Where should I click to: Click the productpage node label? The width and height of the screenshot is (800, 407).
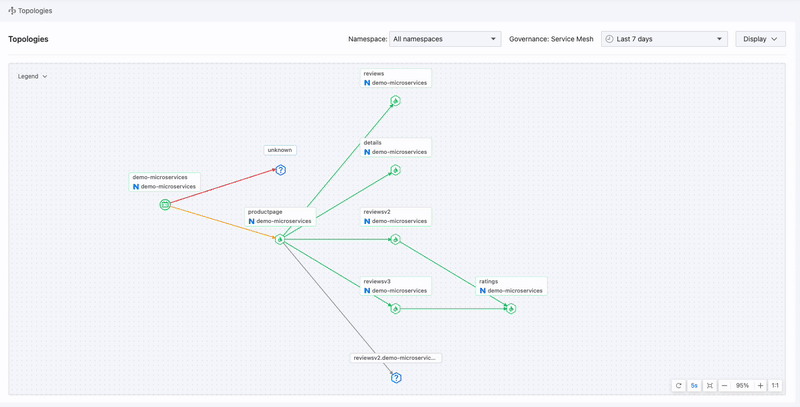(280, 216)
